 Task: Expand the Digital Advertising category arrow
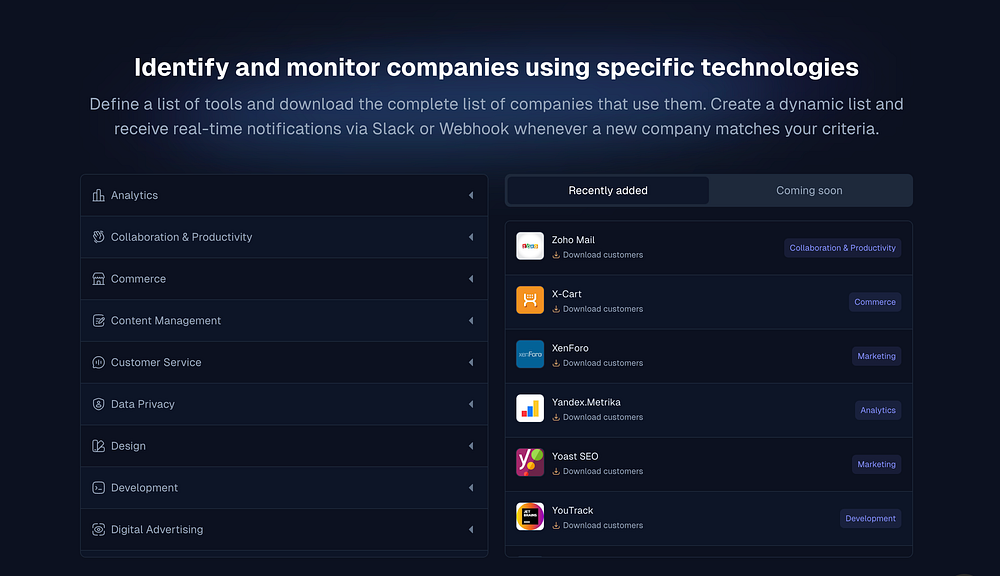click(x=471, y=529)
